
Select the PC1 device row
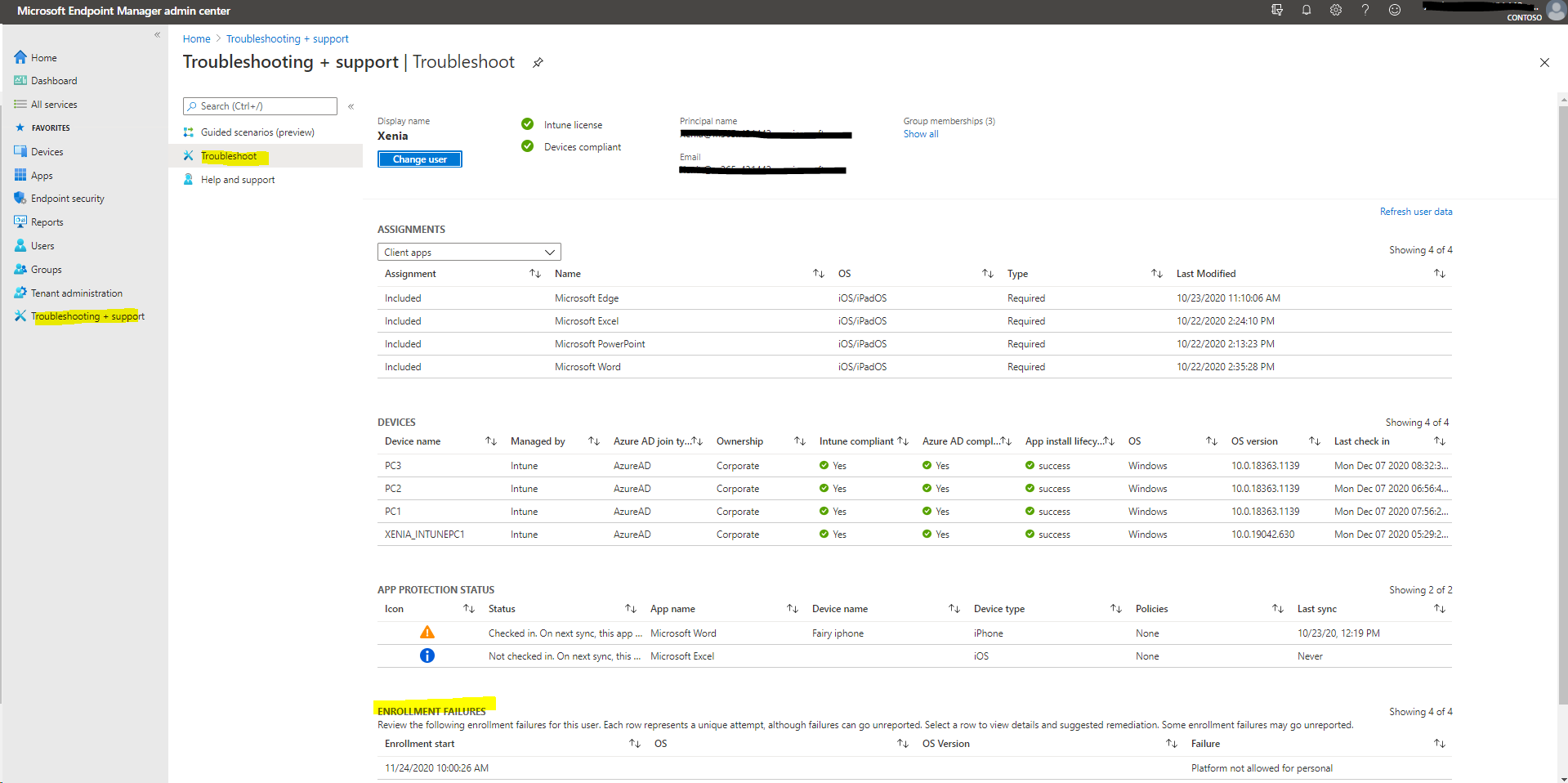pos(914,512)
